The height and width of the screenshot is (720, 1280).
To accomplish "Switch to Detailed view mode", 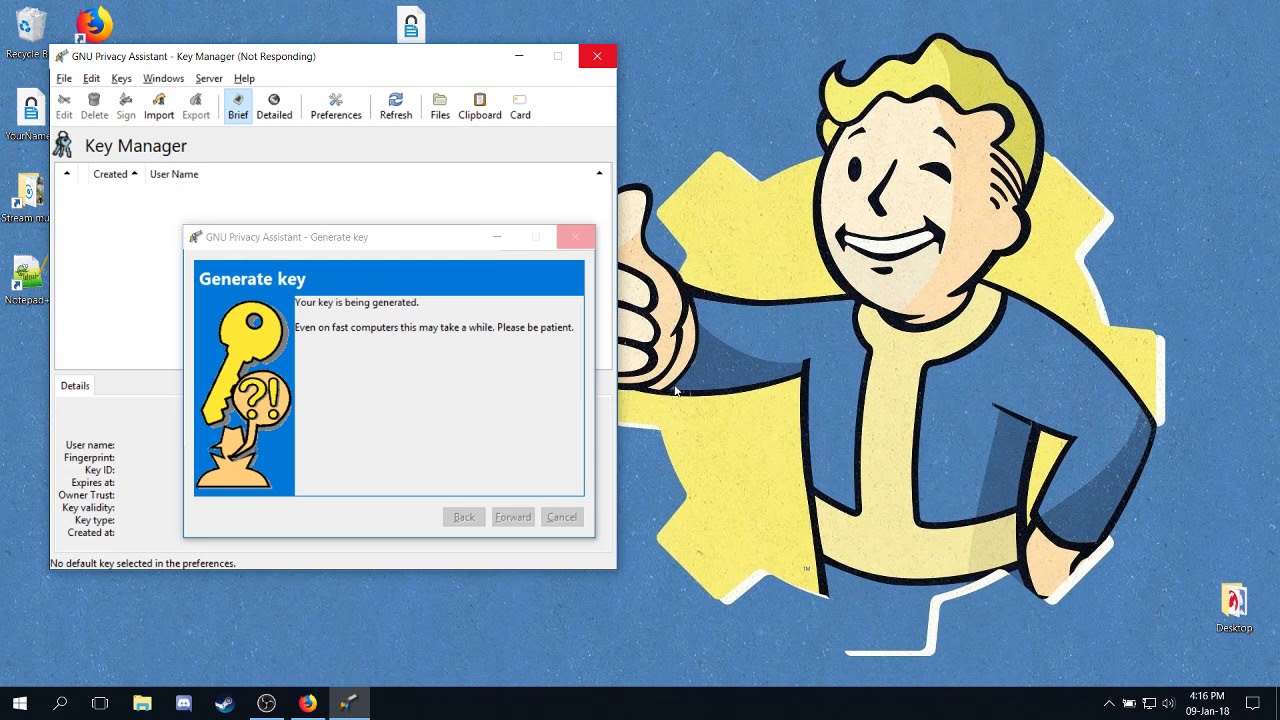I will point(274,106).
